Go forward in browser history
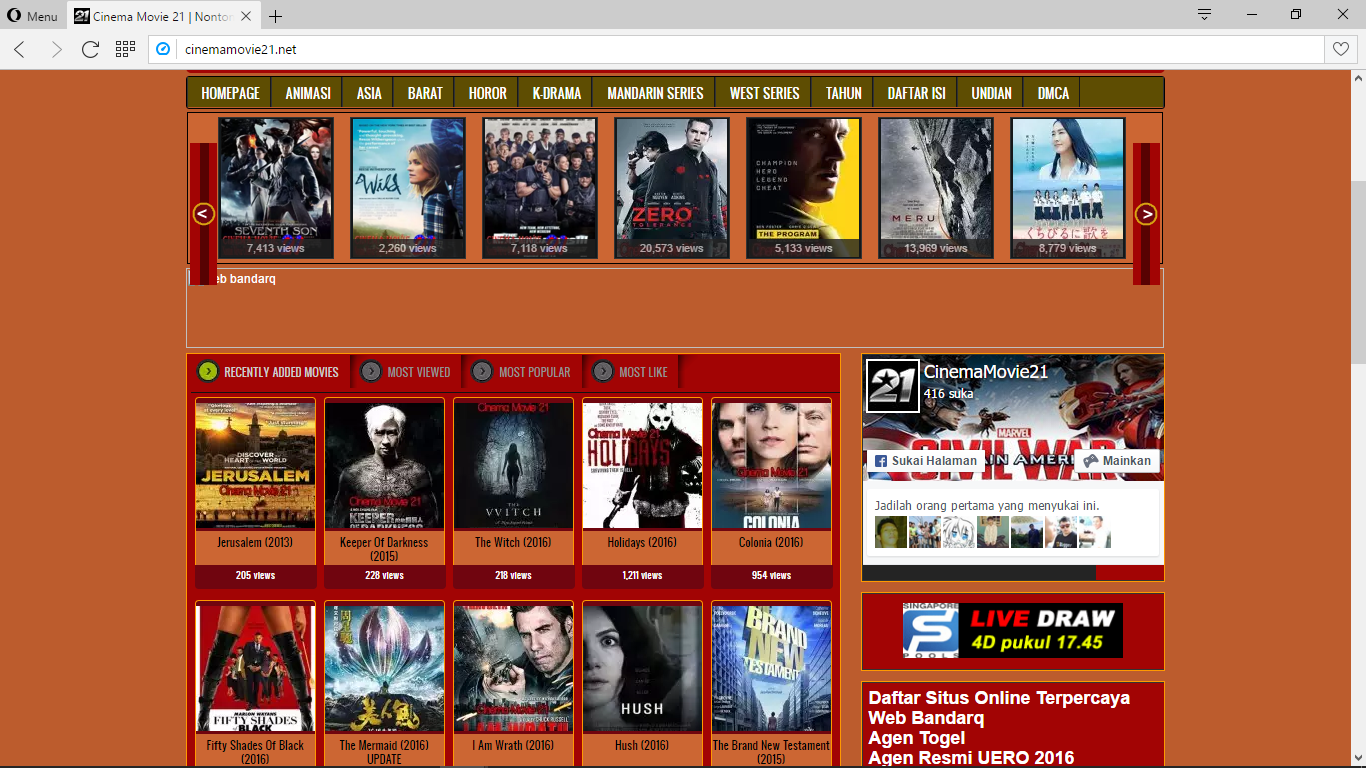This screenshot has width=1366, height=768. coord(55,49)
